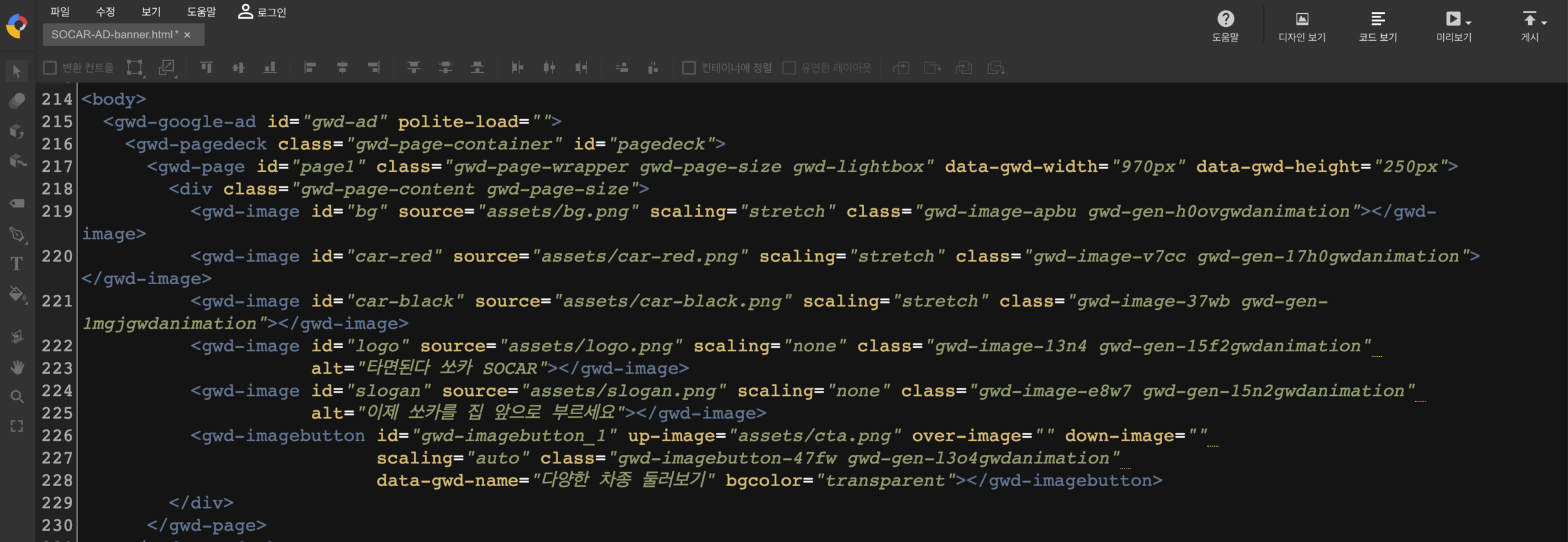Viewport: 1568px width, 542px height.
Task: Click the last wrap/group icon at toolbar end
Action: pos(996,68)
